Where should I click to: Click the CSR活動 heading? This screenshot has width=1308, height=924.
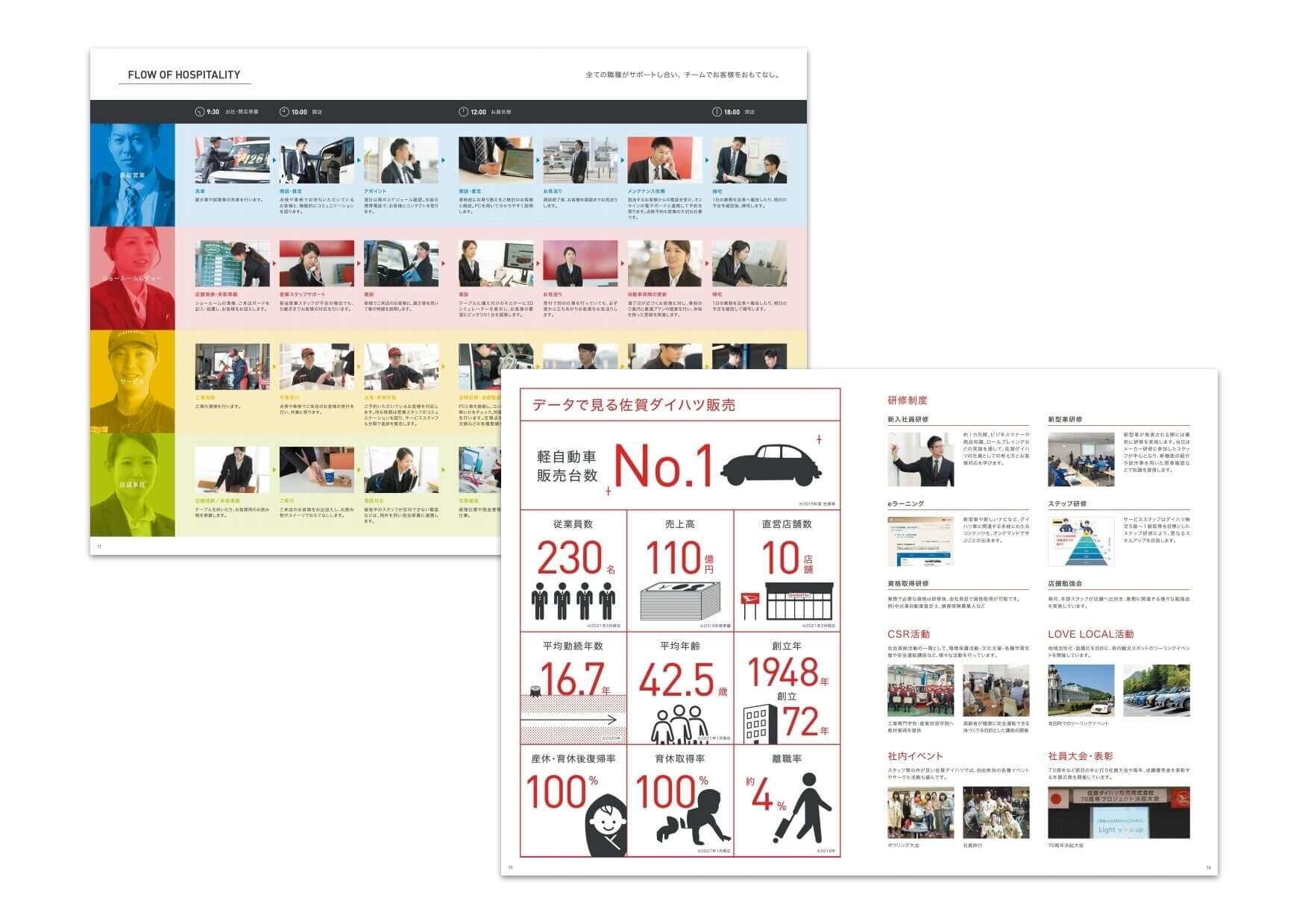pos(908,634)
